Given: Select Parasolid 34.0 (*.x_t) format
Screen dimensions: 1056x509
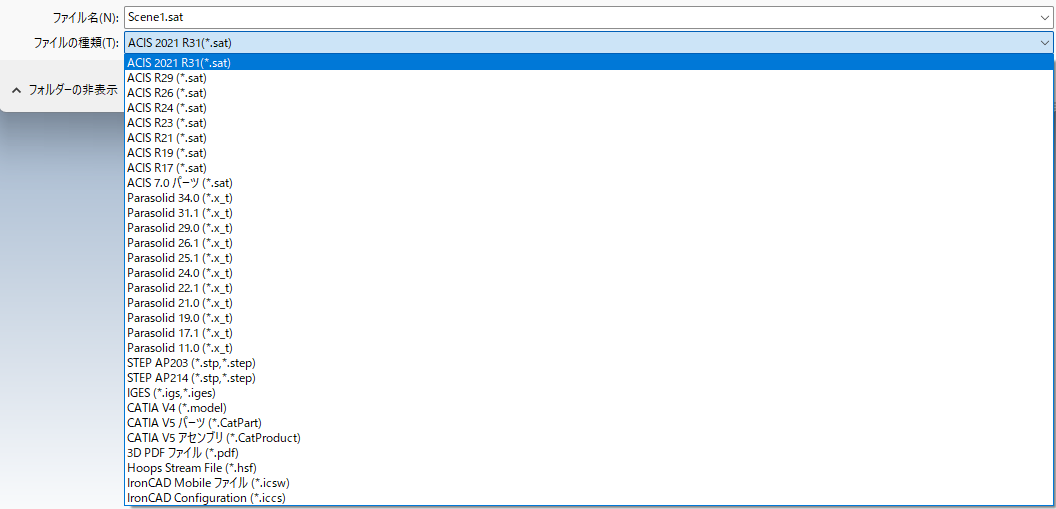Looking at the screenshot, I should tap(180, 198).
